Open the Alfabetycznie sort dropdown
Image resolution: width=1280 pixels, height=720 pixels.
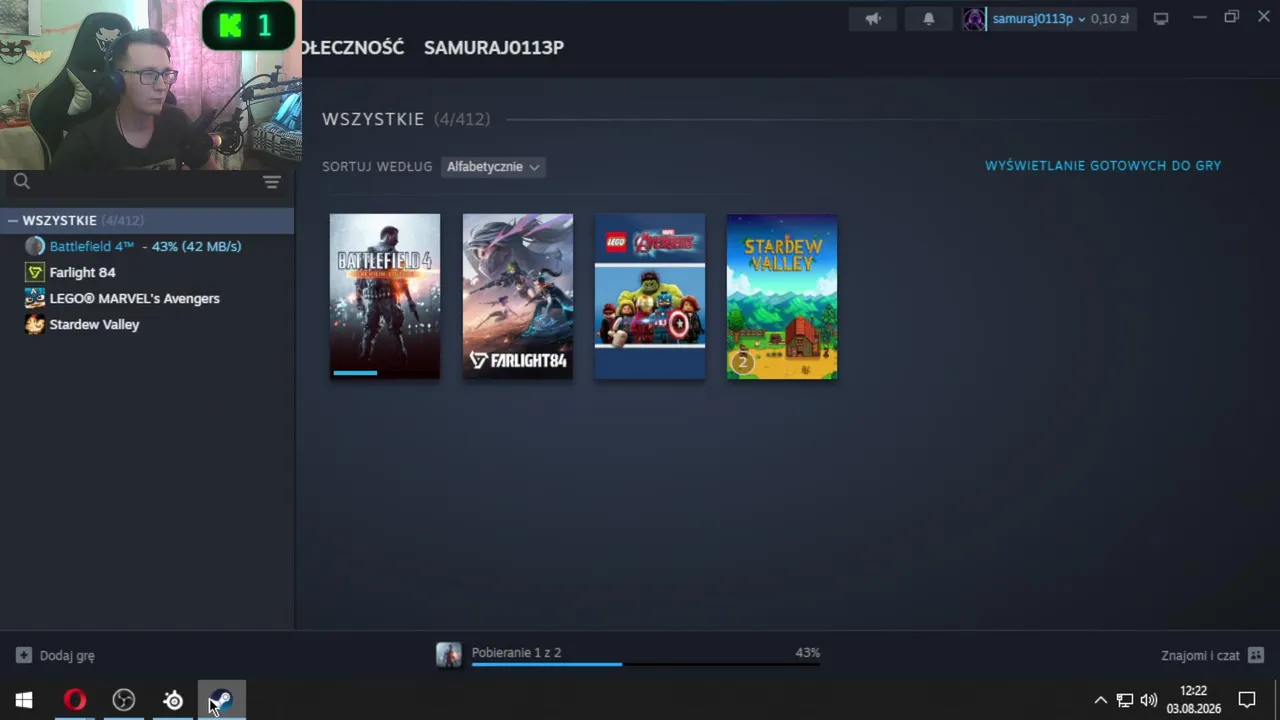click(x=493, y=167)
